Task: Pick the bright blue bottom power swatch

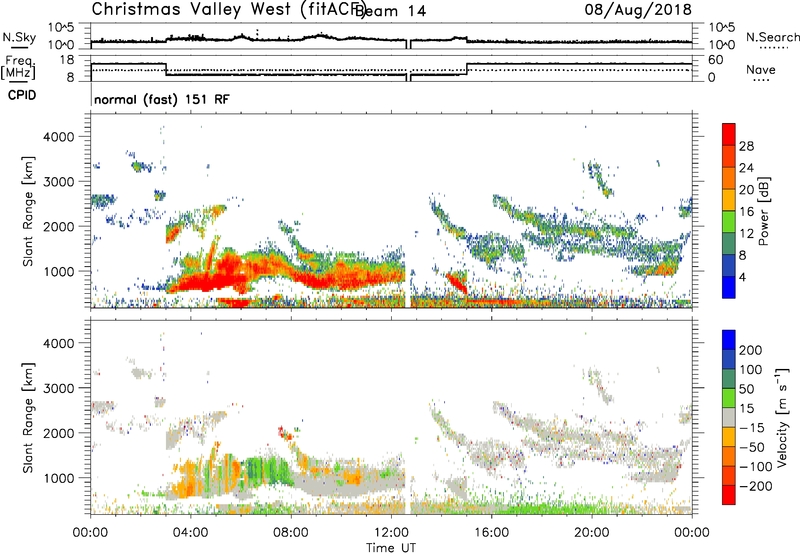Action: [729, 287]
